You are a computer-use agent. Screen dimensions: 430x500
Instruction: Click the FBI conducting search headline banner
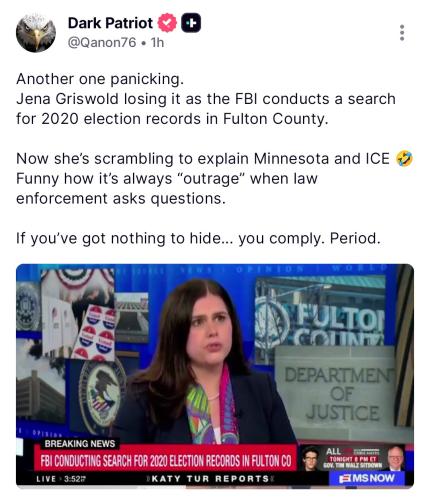pos(166,461)
